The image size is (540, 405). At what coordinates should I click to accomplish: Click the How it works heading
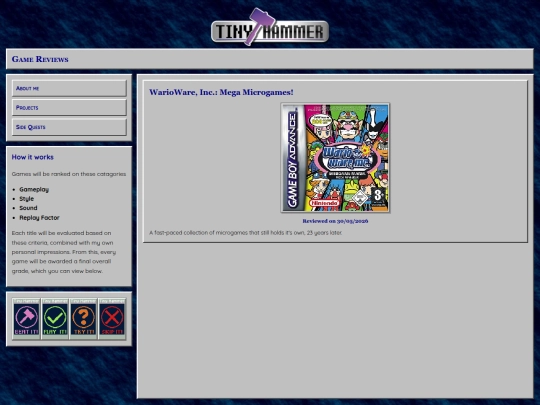(x=33, y=157)
